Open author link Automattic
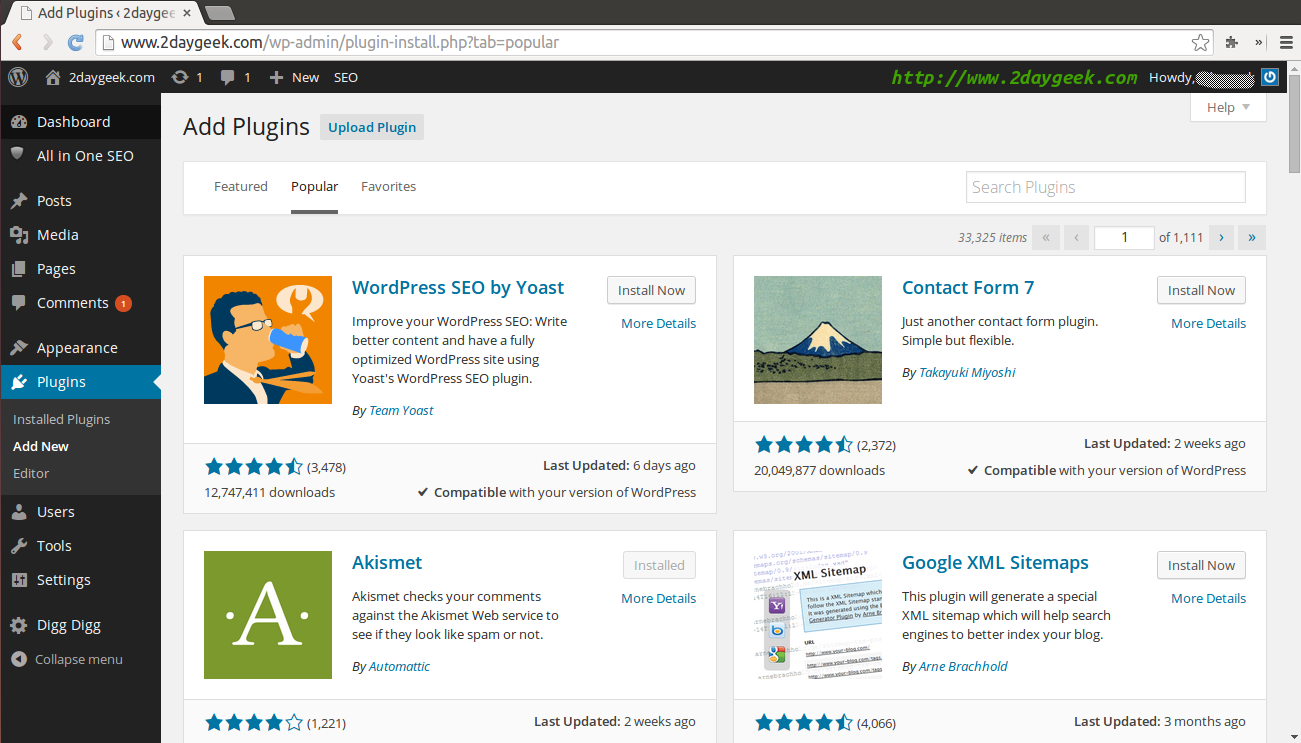Viewport: 1301px width, 743px height. coord(399,666)
